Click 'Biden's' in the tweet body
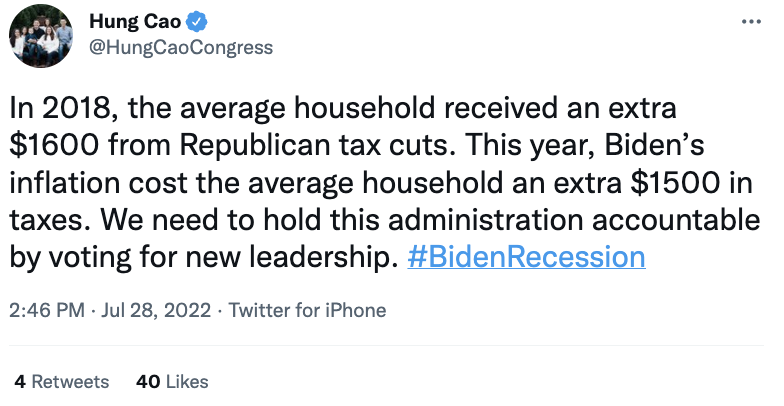784x406 pixels. click(654, 146)
